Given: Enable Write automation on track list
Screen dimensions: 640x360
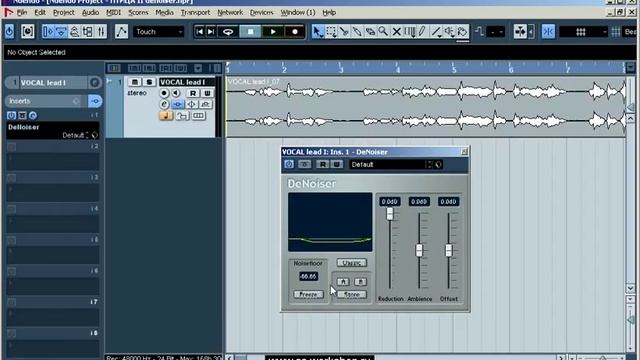Looking at the screenshot, I should click(207, 93).
